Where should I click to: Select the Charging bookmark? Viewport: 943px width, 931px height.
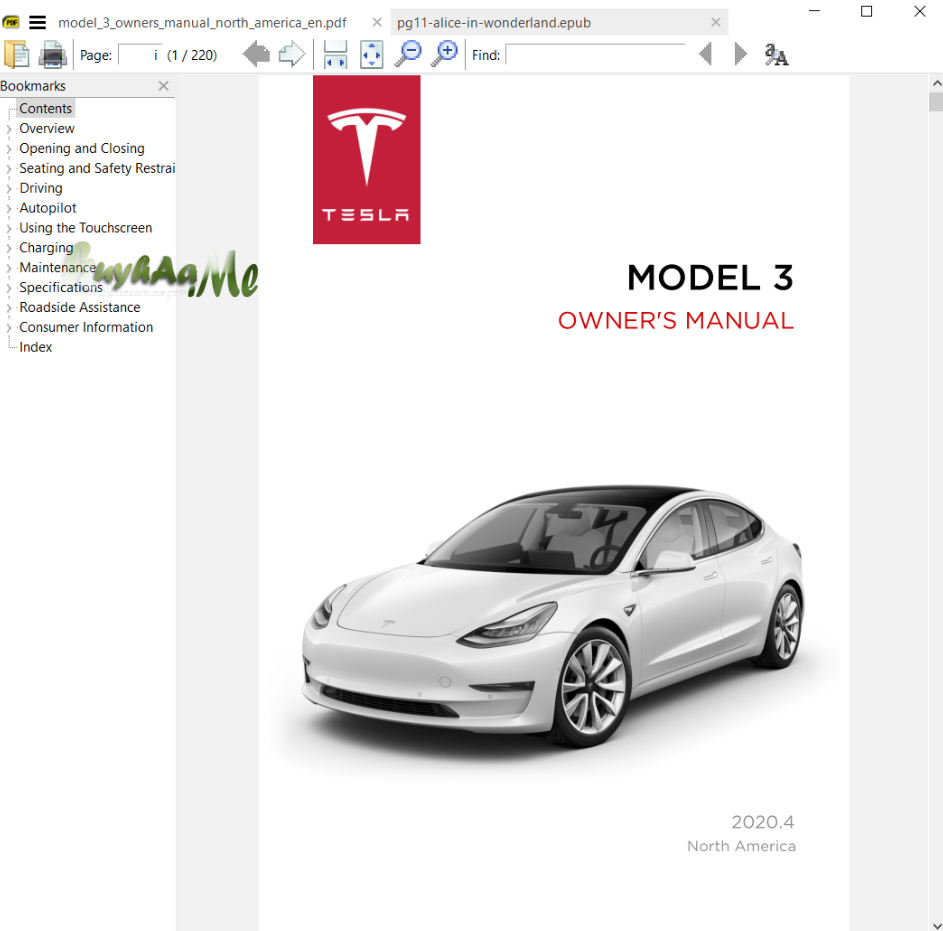pyautogui.click(x=46, y=247)
